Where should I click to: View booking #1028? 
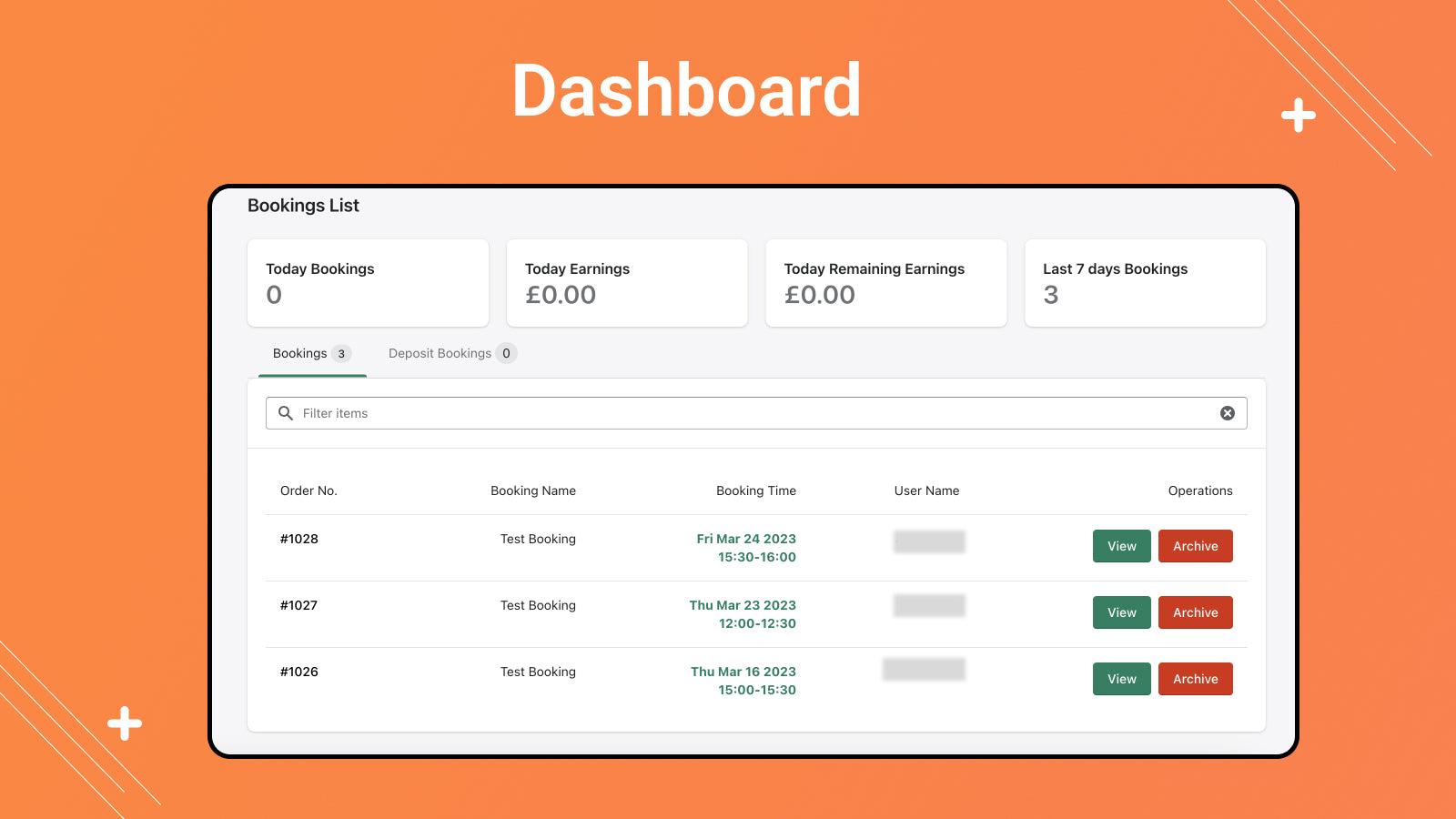1121,546
